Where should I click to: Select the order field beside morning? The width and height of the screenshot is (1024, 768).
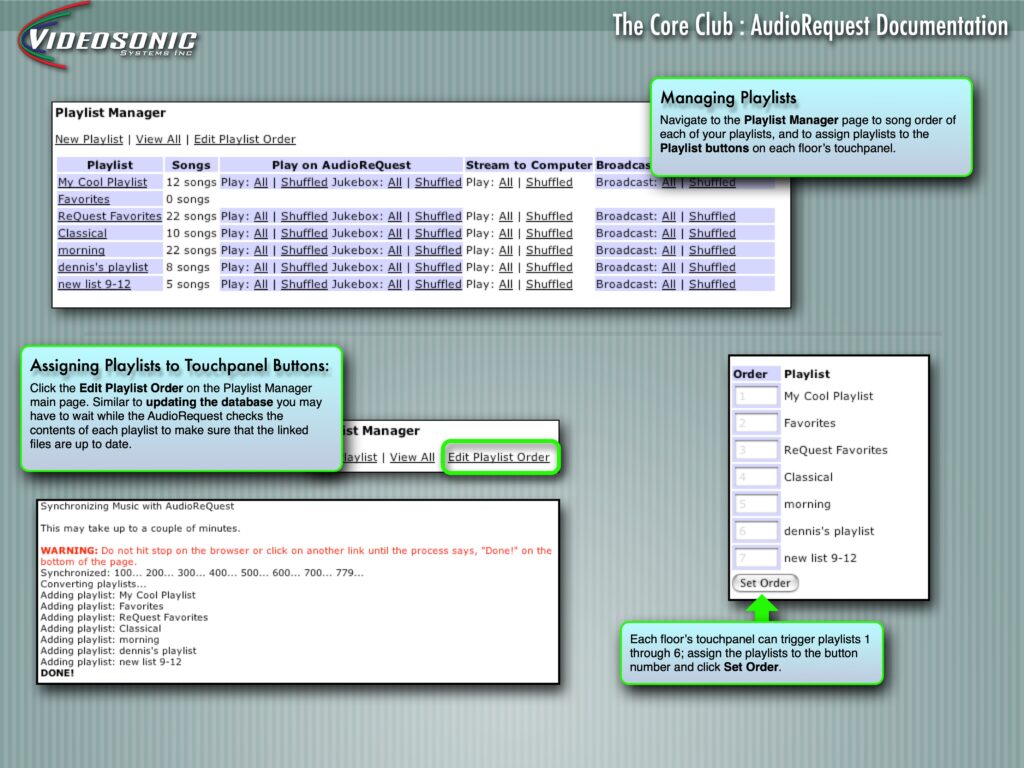click(x=756, y=504)
